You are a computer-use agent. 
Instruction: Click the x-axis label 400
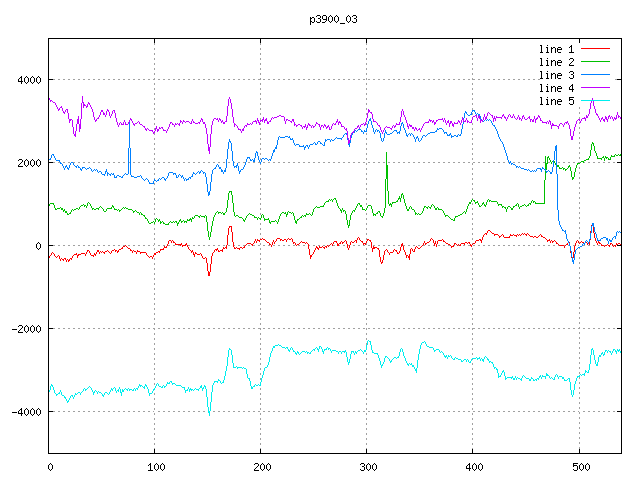(474, 467)
